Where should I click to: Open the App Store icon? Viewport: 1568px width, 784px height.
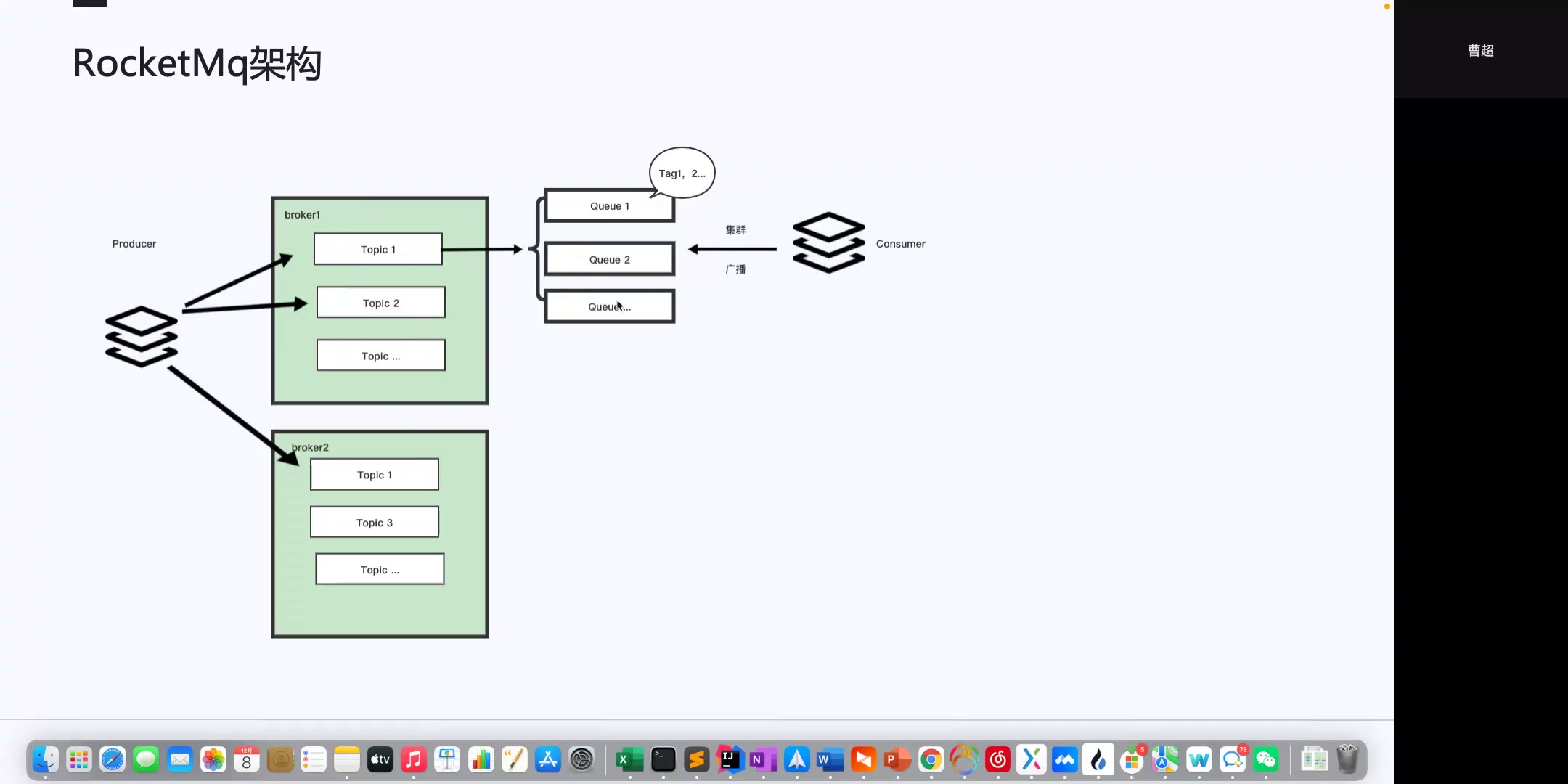click(x=548, y=760)
